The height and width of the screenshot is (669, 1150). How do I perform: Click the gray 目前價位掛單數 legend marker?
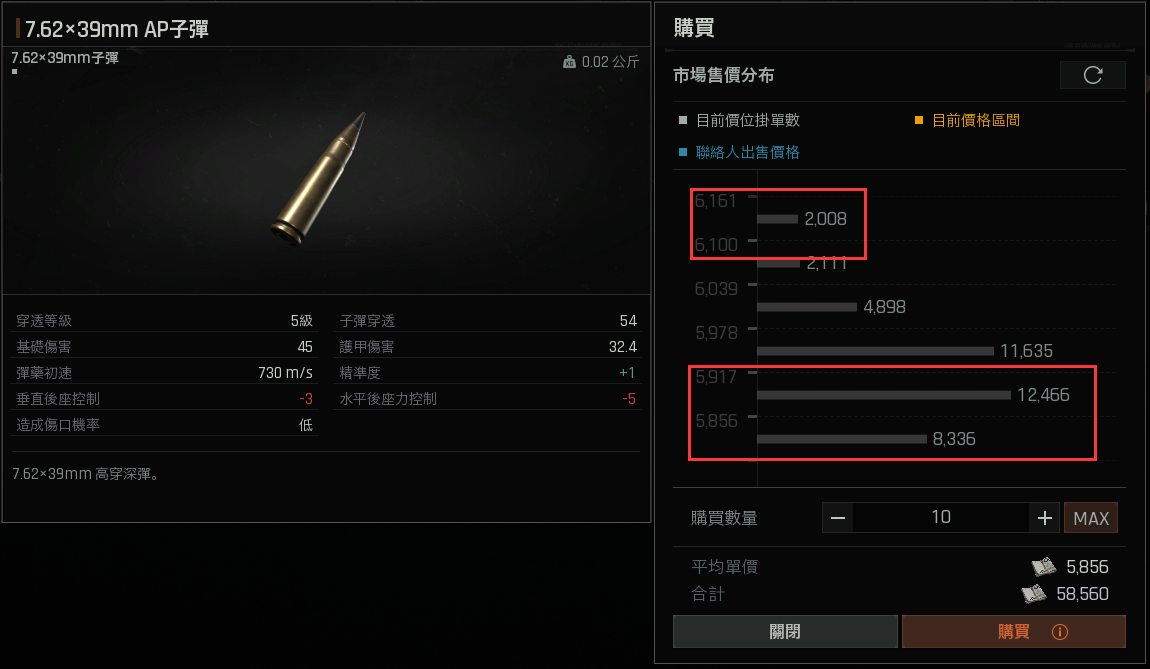tap(683, 120)
